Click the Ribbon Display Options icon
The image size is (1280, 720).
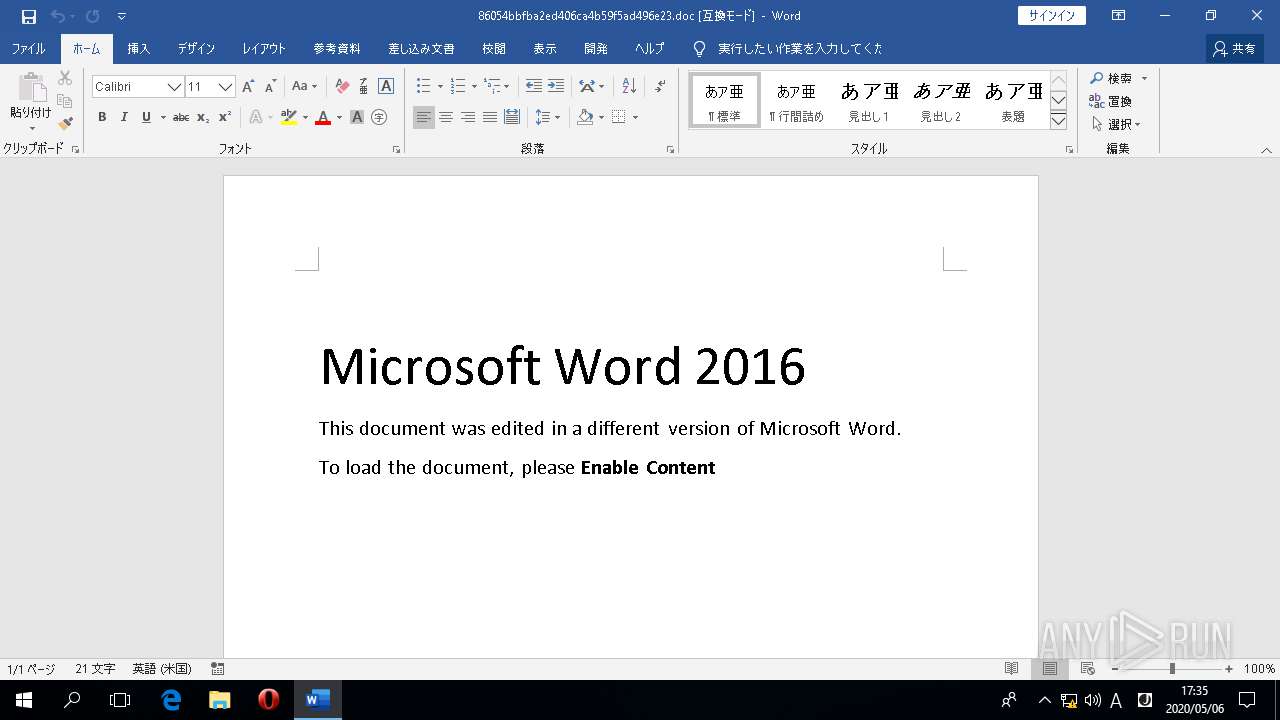pyautogui.click(x=1119, y=16)
